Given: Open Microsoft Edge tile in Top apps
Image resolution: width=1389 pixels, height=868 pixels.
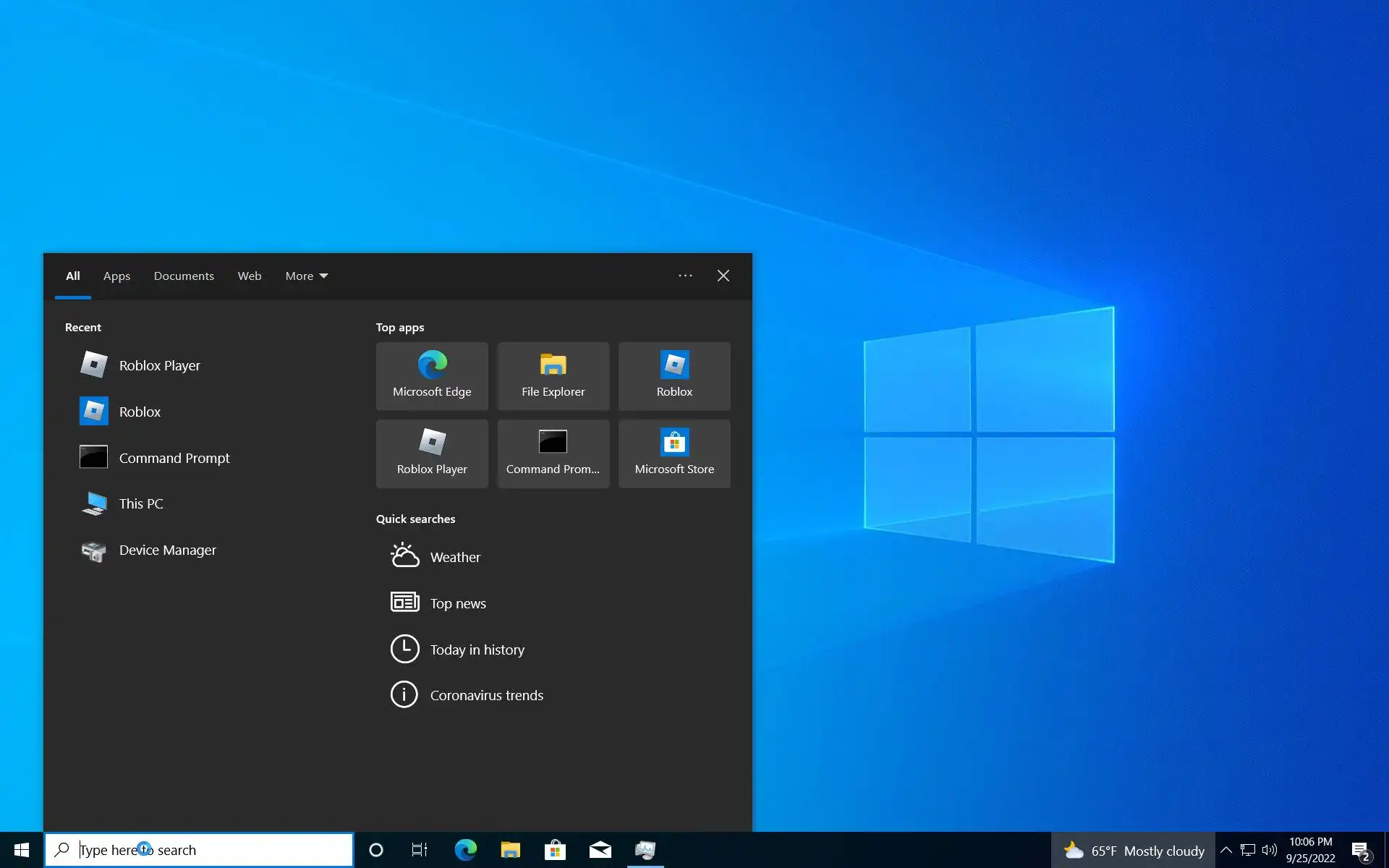Looking at the screenshot, I should click(x=432, y=376).
